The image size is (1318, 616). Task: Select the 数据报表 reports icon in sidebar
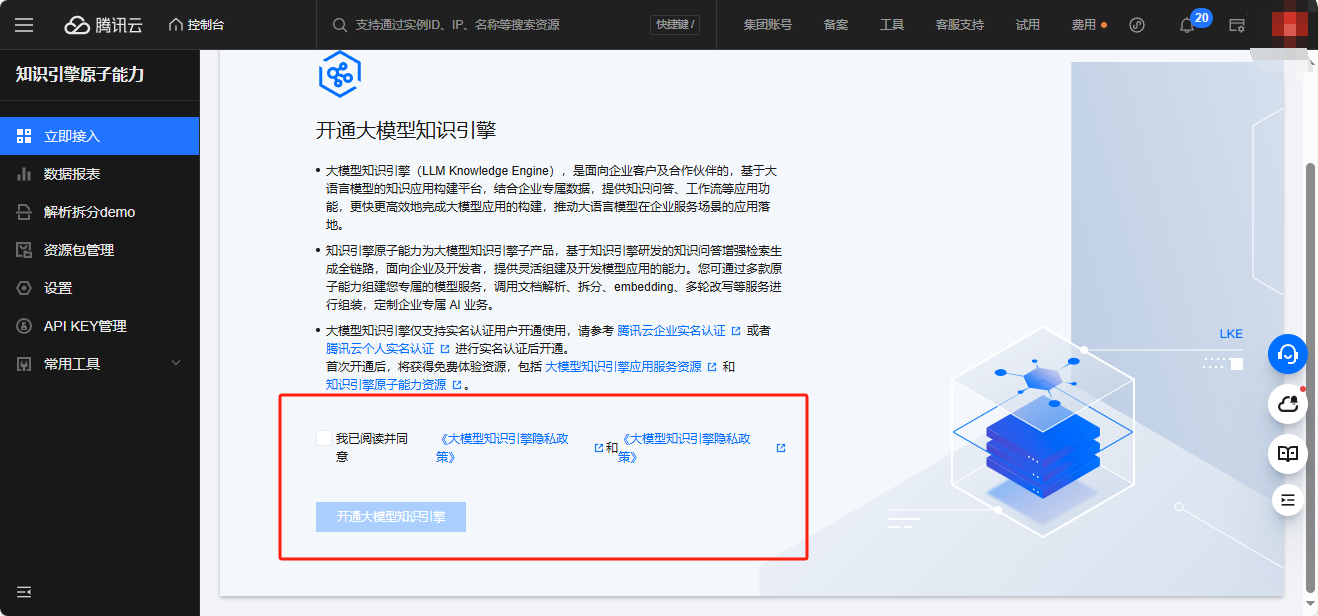22,174
